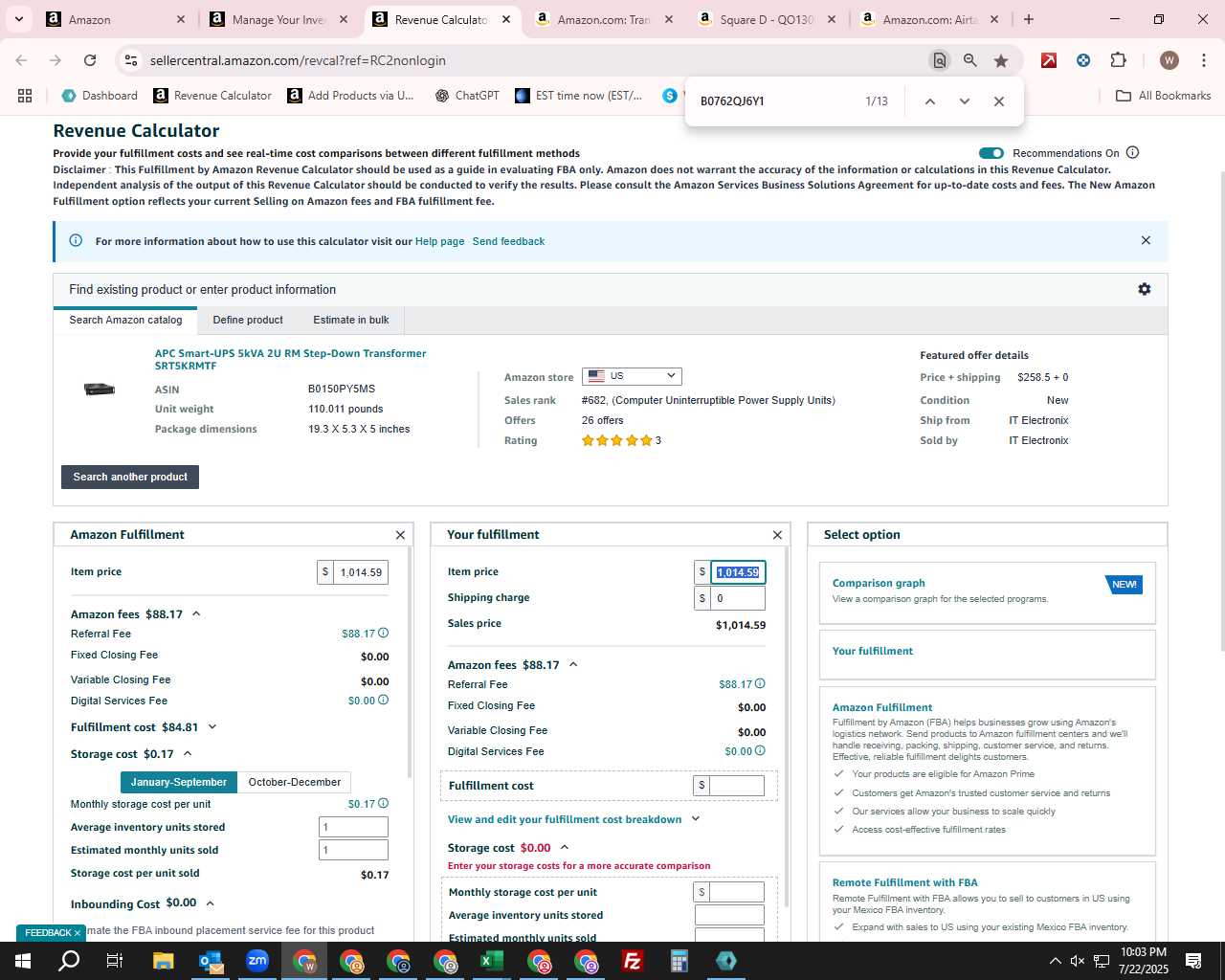Close the Your fulfillment panel
Screen dimensions: 1225x980
click(x=777, y=535)
